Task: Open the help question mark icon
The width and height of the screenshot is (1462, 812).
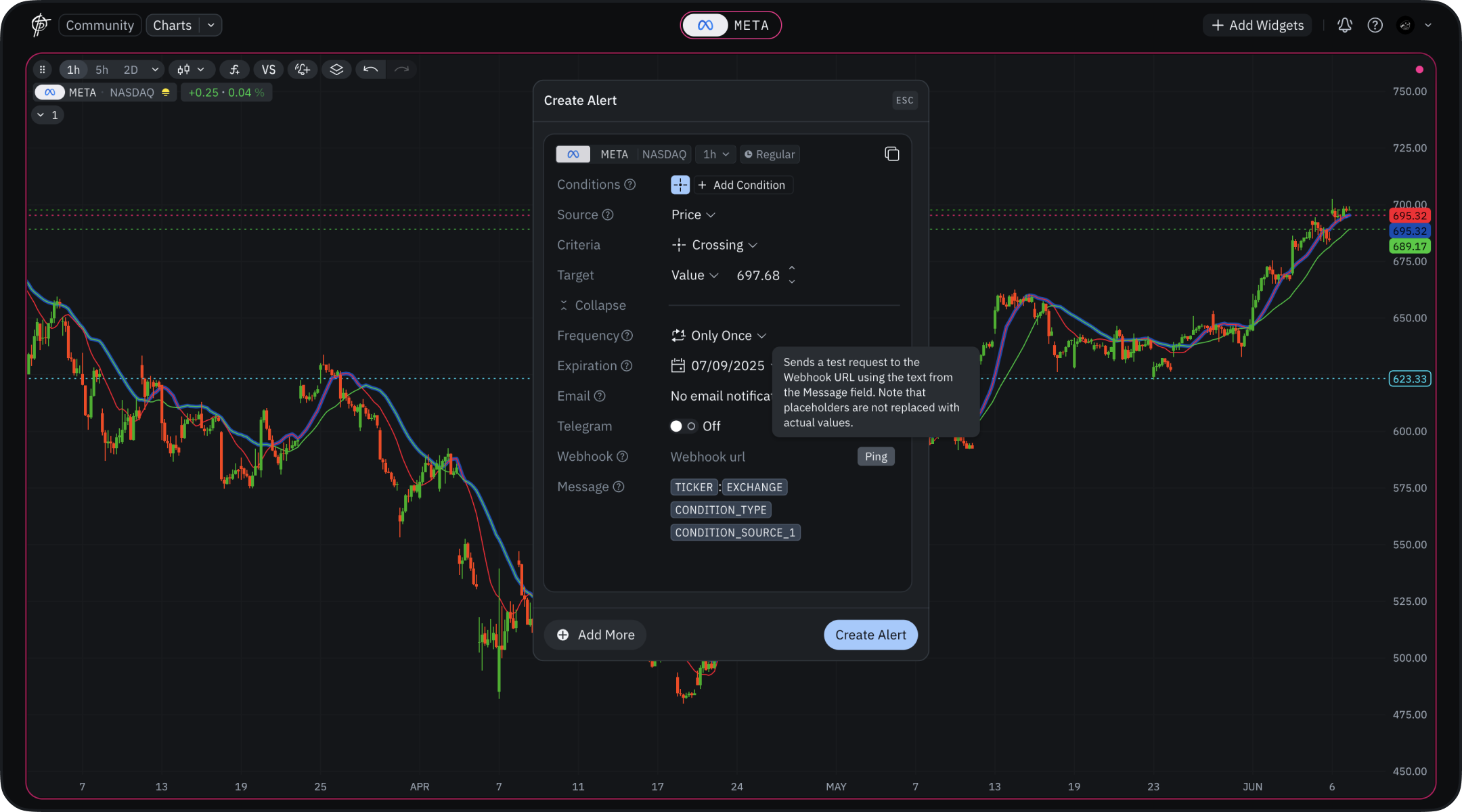Action: (x=1375, y=25)
